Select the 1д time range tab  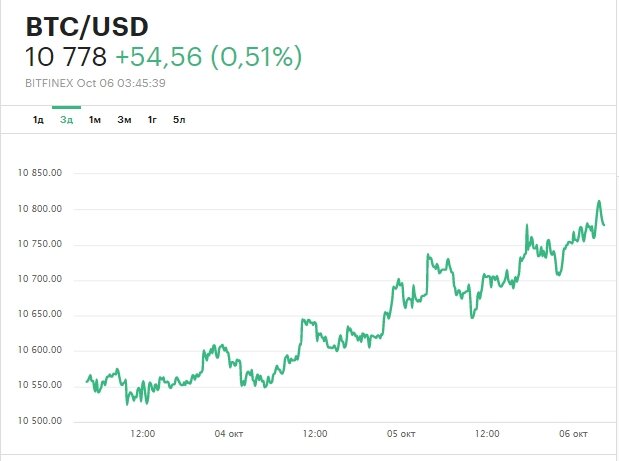point(38,120)
